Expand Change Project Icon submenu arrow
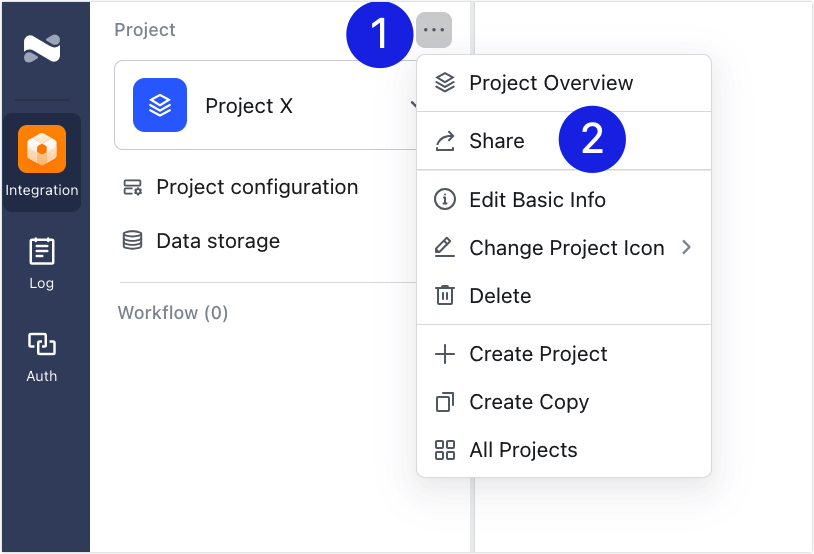This screenshot has height=554, width=814. click(x=686, y=247)
